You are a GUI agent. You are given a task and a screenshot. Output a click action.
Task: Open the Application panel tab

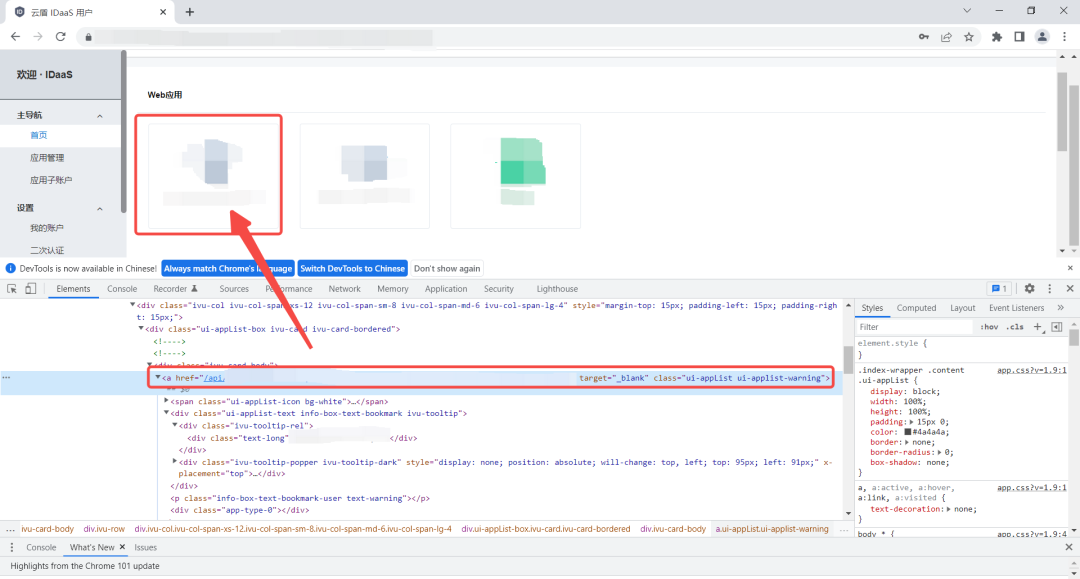click(446, 289)
